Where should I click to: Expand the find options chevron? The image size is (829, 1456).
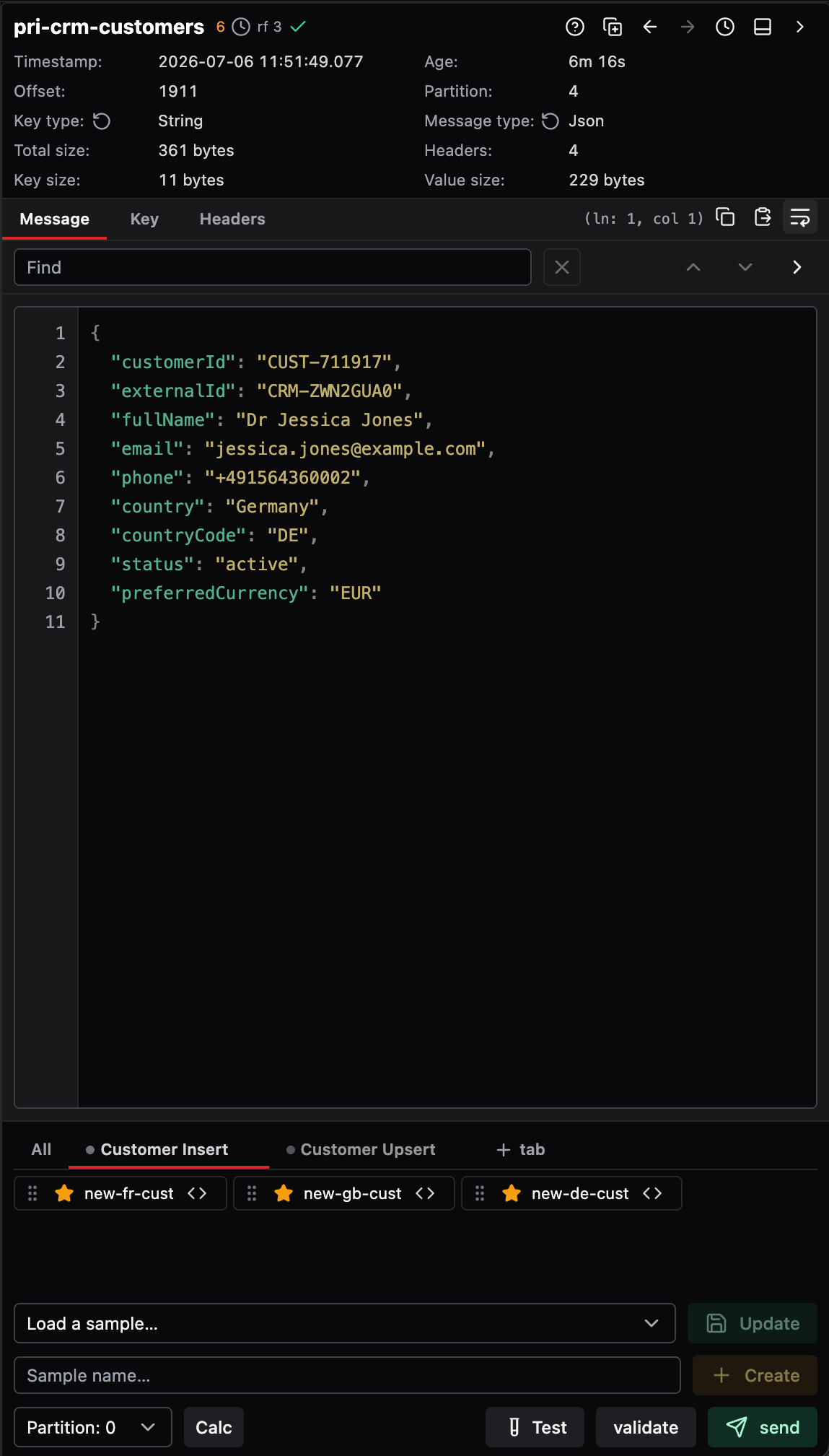pyautogui.click(x=797, y=267)
